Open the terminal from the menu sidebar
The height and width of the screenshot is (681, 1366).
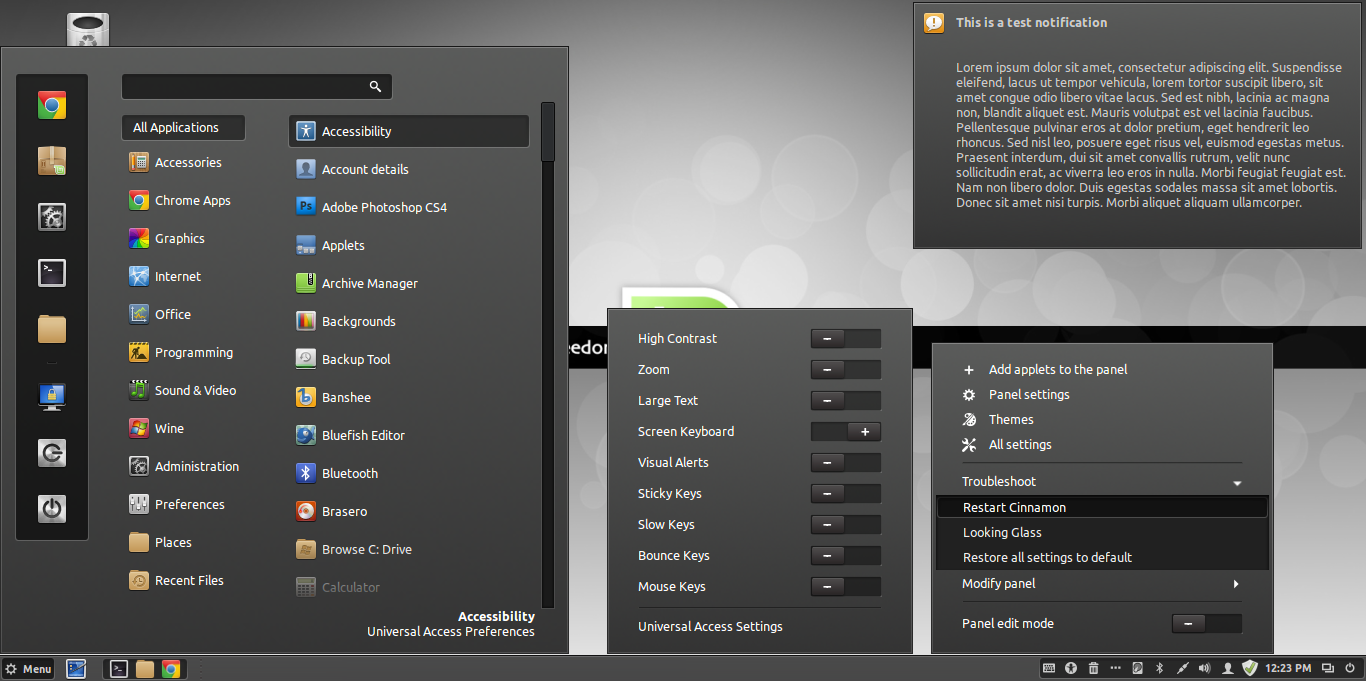click(51, 272)
